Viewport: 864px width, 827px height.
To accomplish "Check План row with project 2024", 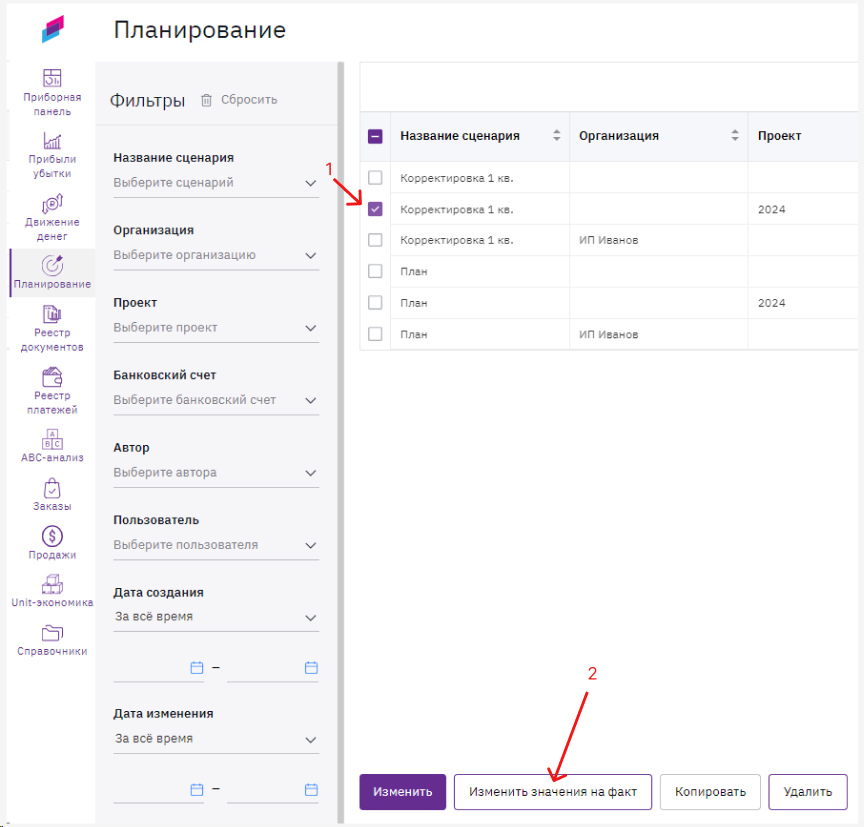I will coord(375,302).
